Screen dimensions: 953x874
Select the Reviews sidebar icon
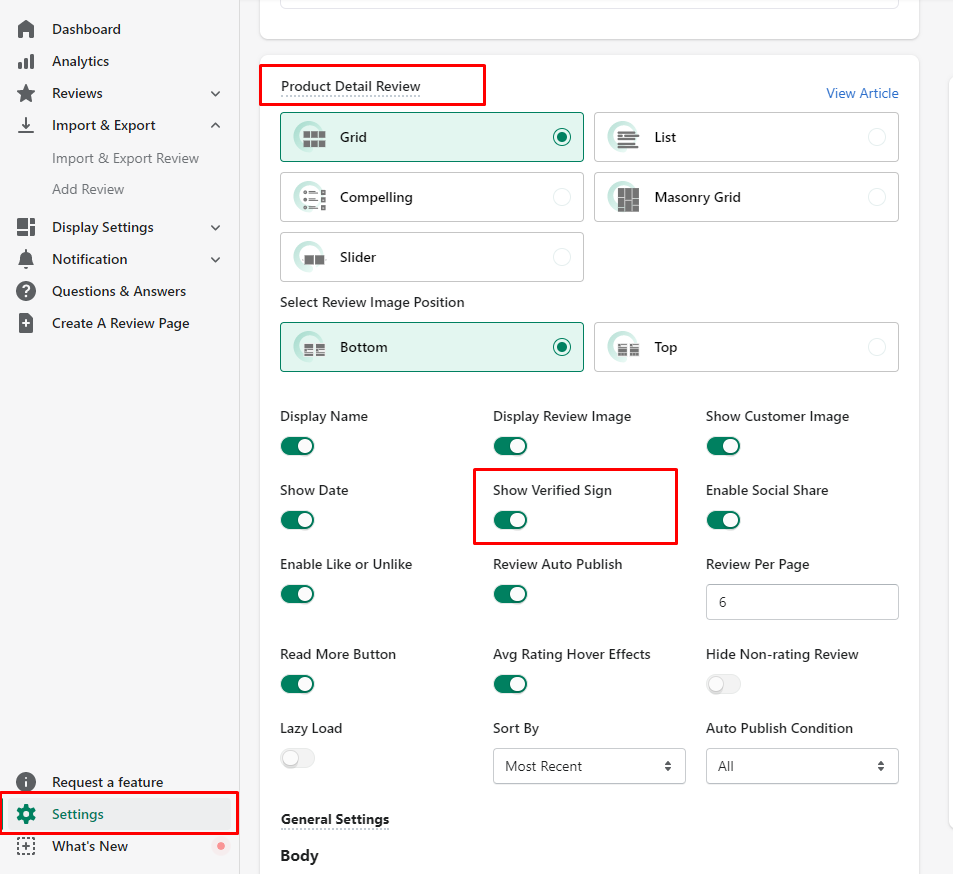26,93
